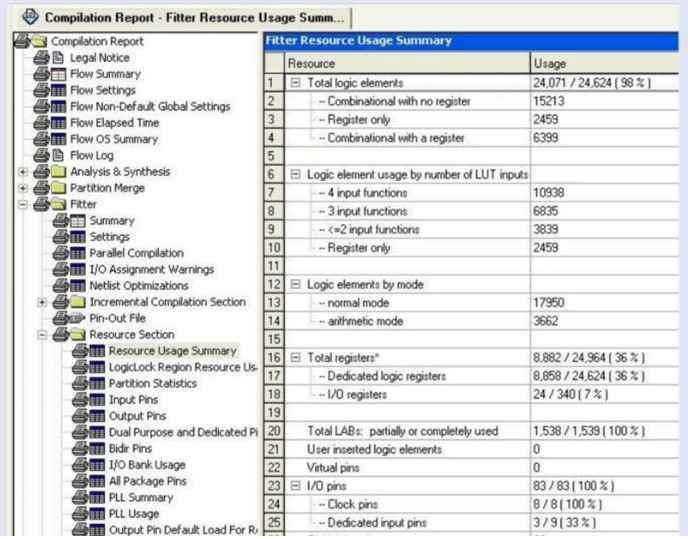
Task: Click the 15213 usage cell
Action: click(x=605, y=101)
